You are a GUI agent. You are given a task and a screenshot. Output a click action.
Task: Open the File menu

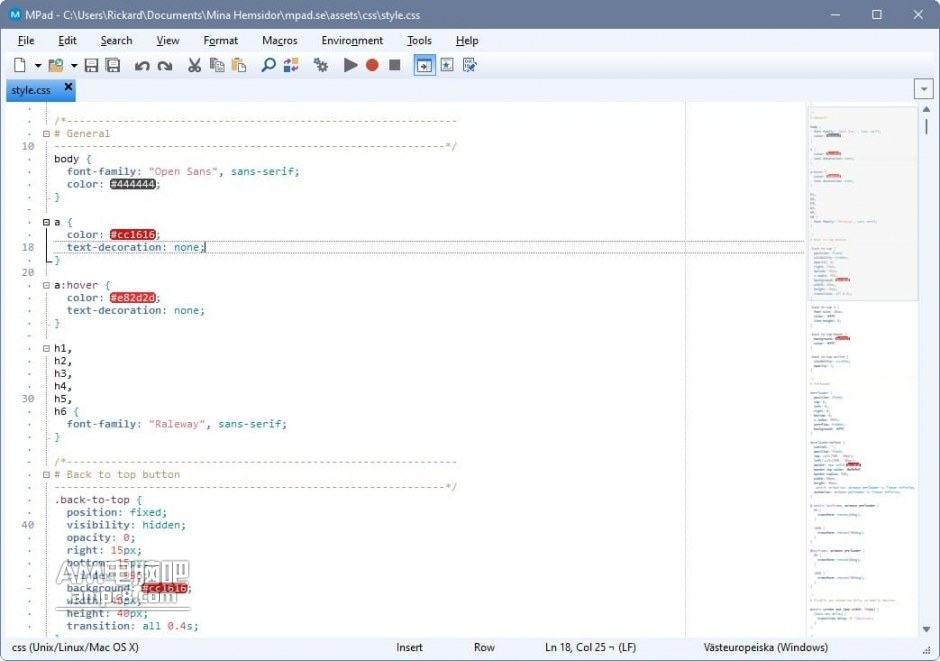(x=26, y=41)
